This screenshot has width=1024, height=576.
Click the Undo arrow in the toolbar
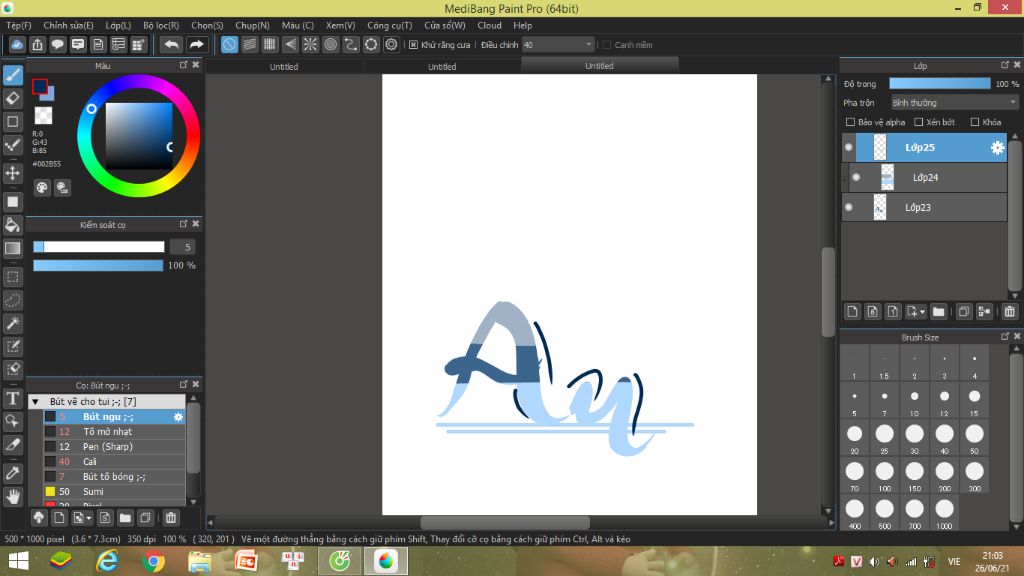click(x=172, y=44)
